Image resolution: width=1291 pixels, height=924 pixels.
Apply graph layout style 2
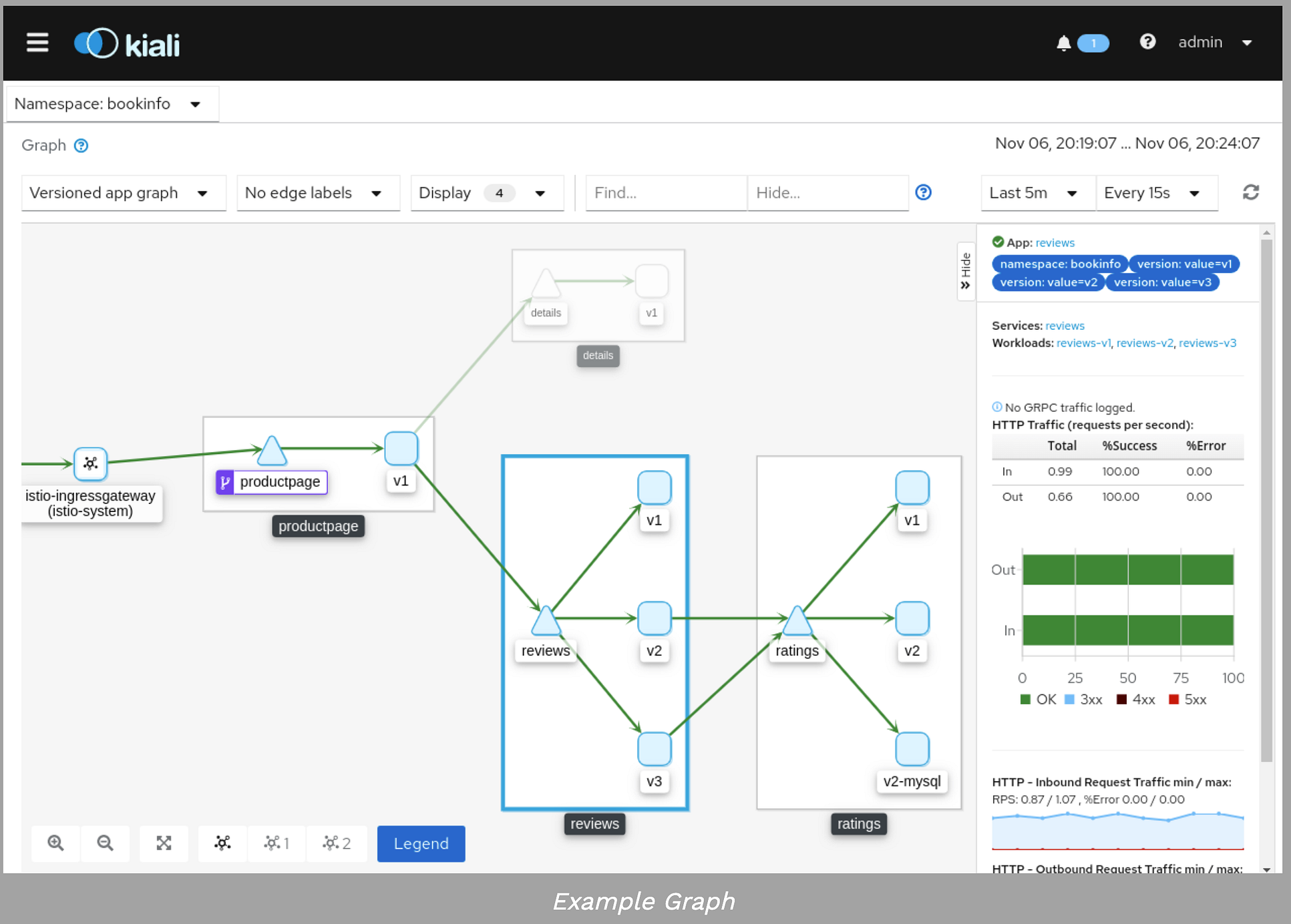click(x=337, y=843)
